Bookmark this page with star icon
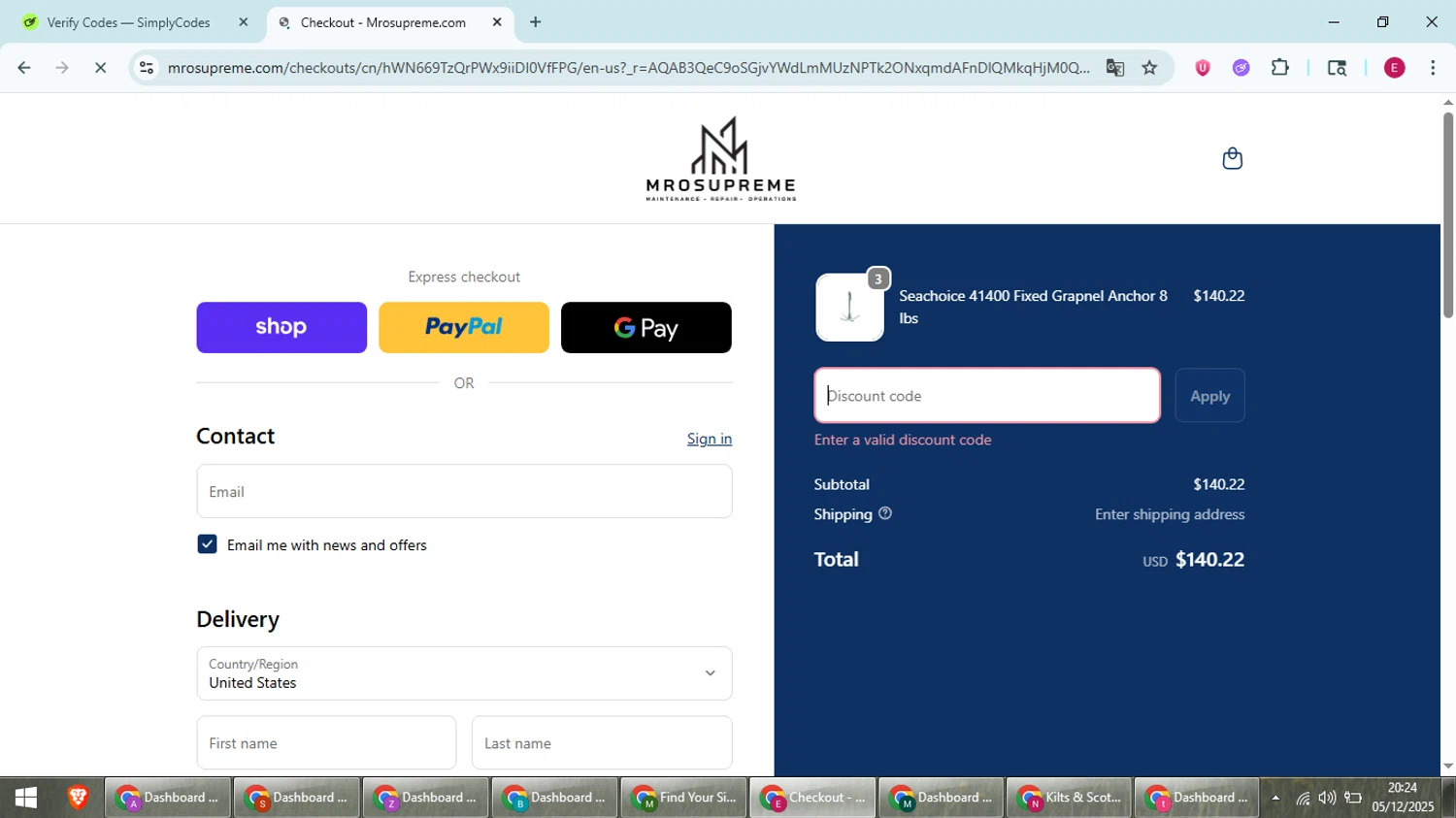Viewport: 1456px width, 818px height. (x=1150, y=68)
